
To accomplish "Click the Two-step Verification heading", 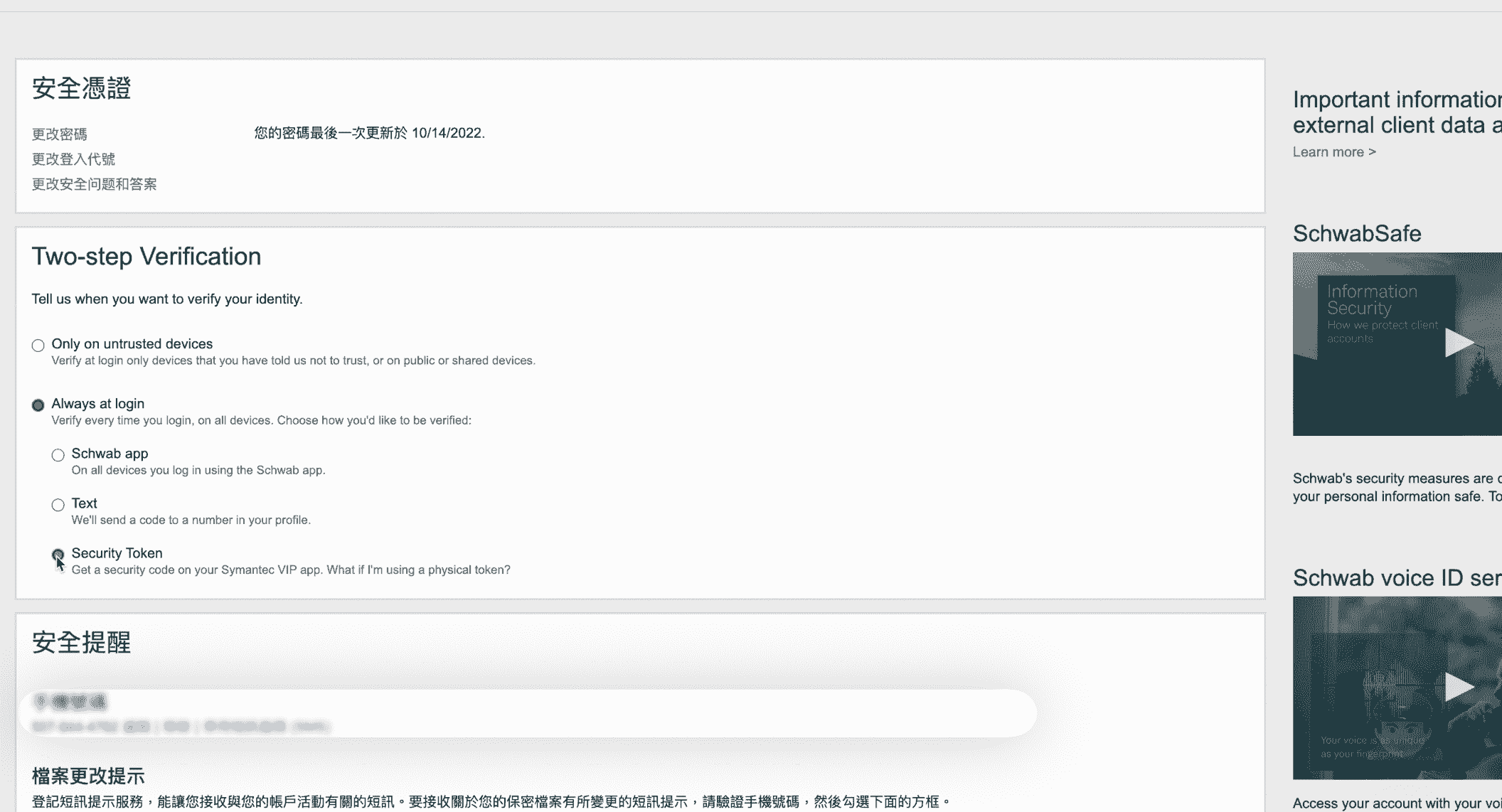I will [x=146, y=257].
